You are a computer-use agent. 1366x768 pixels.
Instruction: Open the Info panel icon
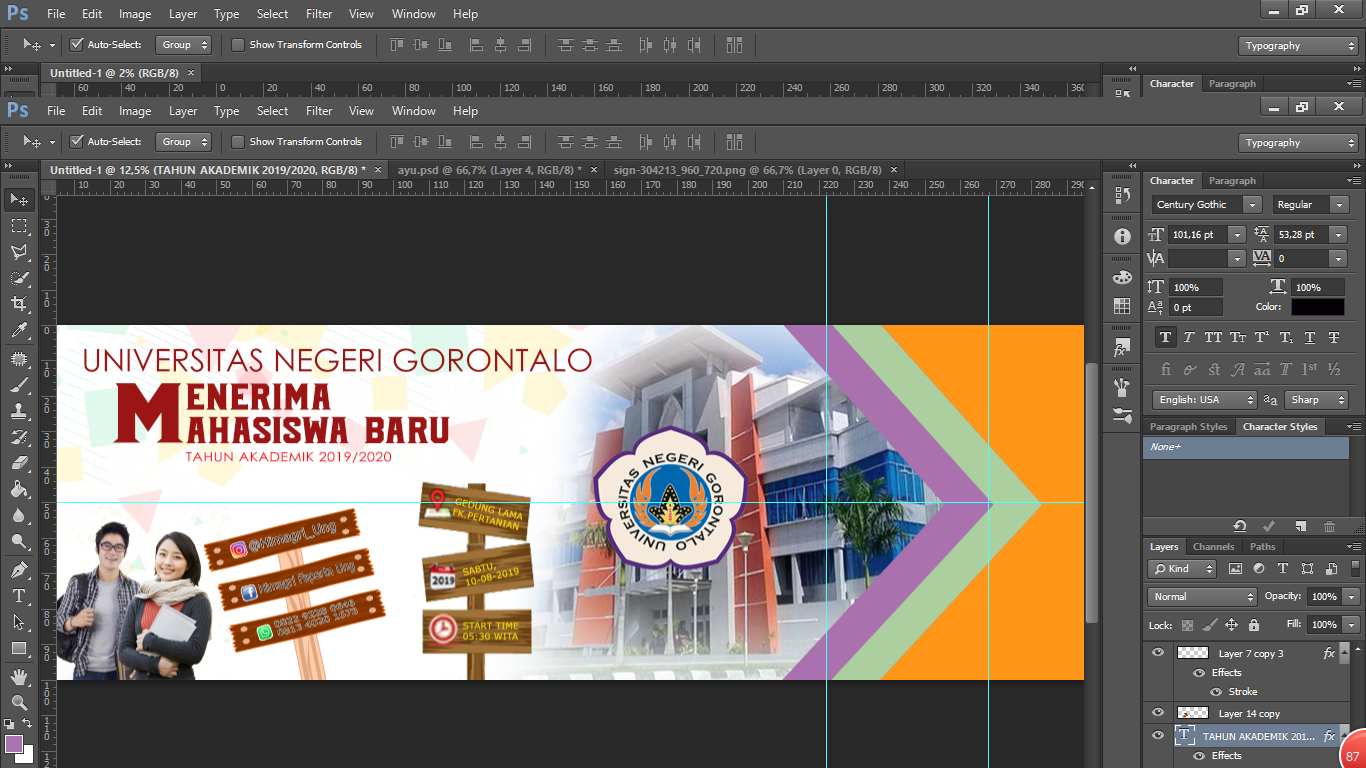pos(1121,236)
